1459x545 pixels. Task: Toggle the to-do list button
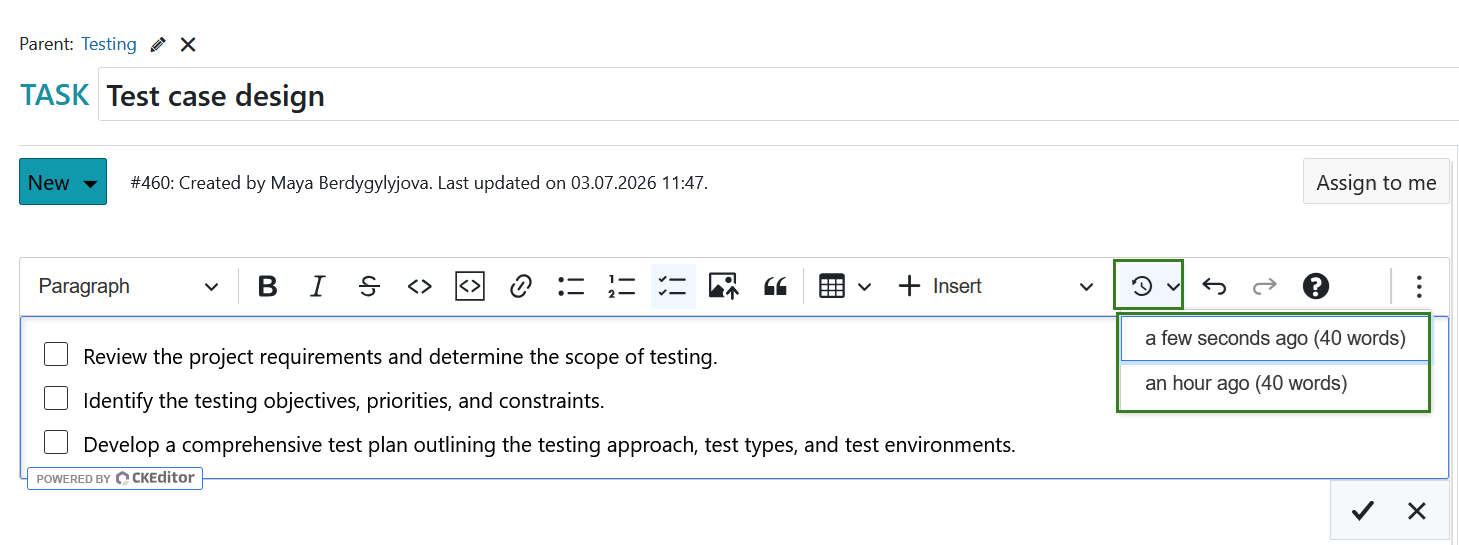click(673, 286)
